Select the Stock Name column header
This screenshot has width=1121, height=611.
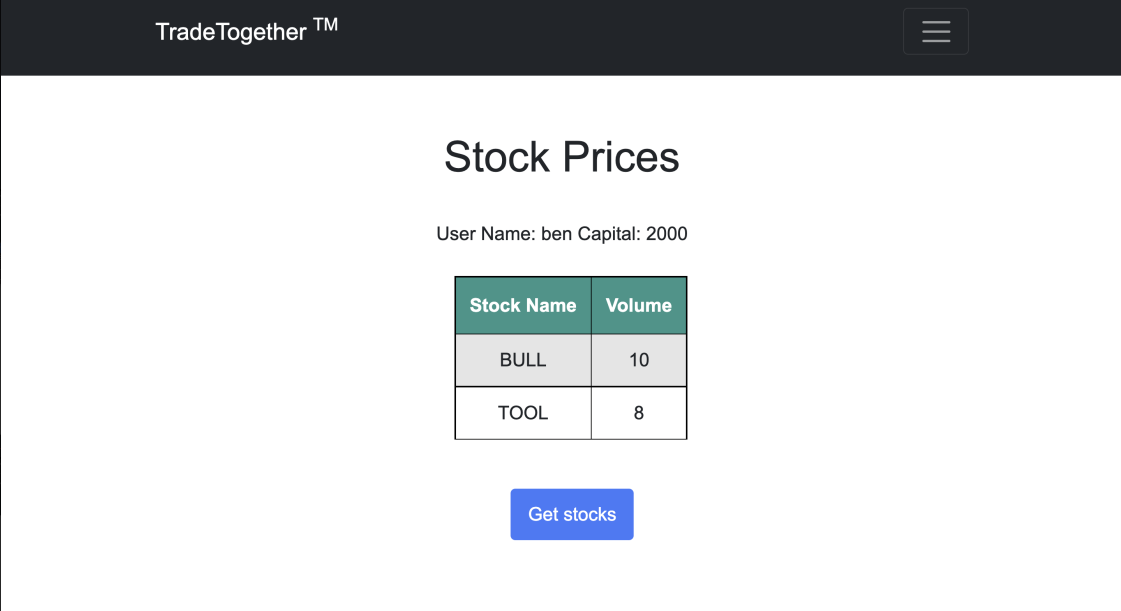pyautogui.click(x=523, y=305)
